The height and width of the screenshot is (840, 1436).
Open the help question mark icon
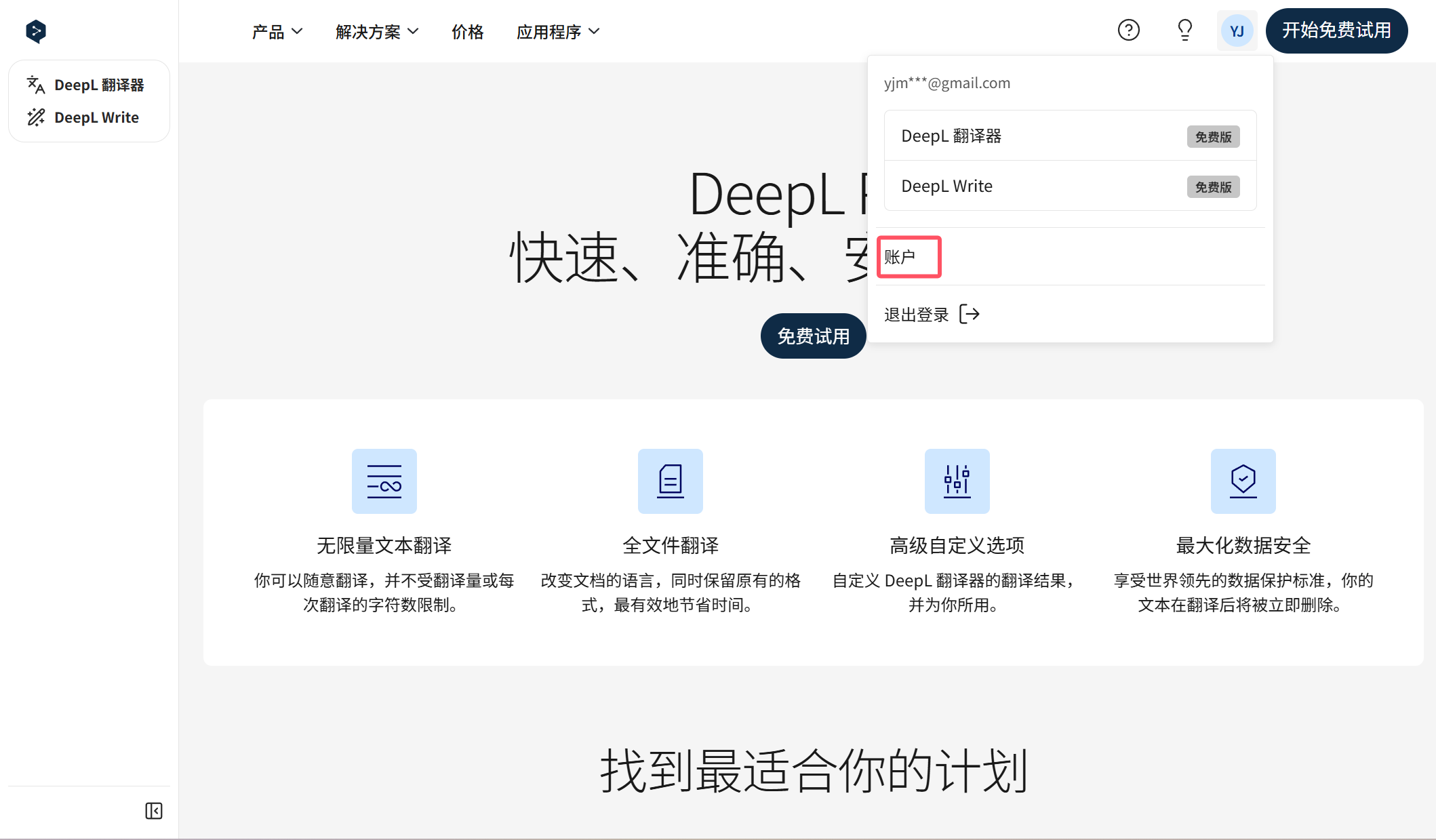[x=1128, y=30]
